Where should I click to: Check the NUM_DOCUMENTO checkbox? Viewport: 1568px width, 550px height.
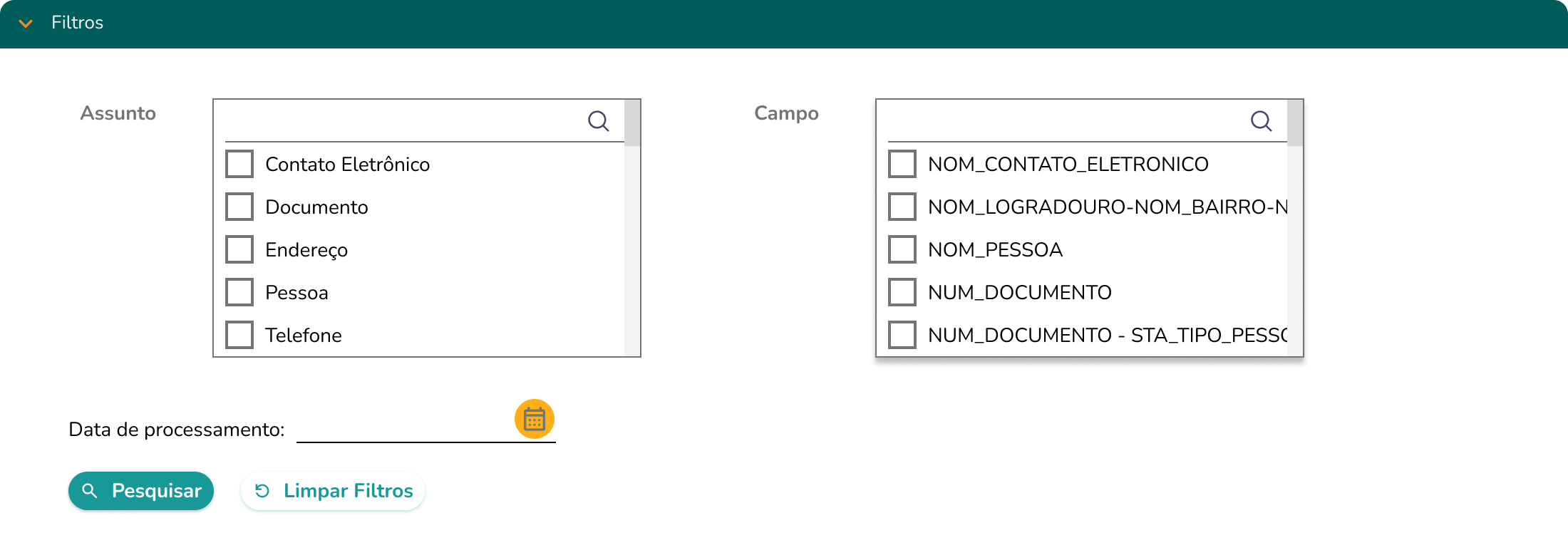click(902, 292)
